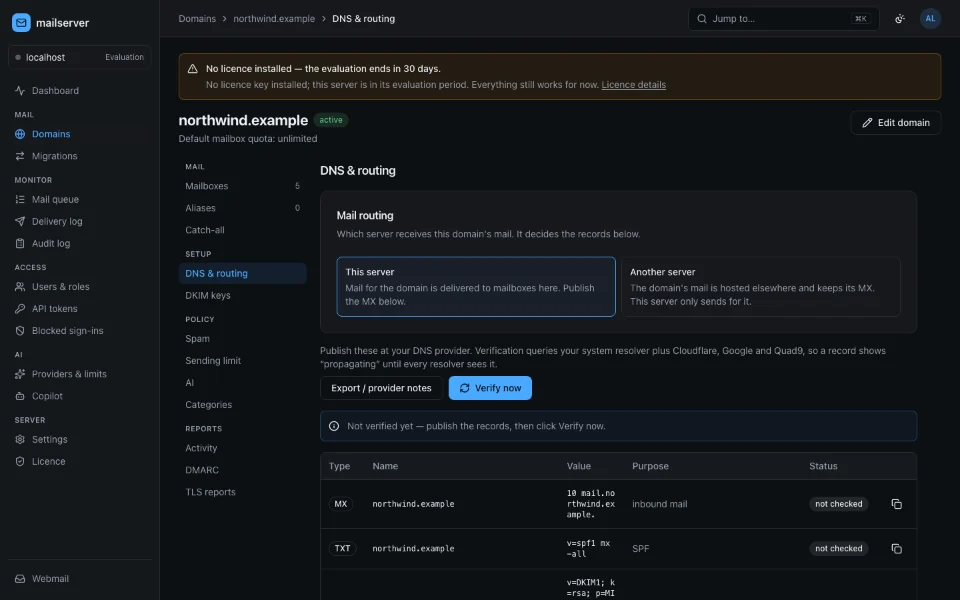Click the Providers & limits sparkle icon
Viewport: 960px width, 600px height.
click(x=20, y=375)
